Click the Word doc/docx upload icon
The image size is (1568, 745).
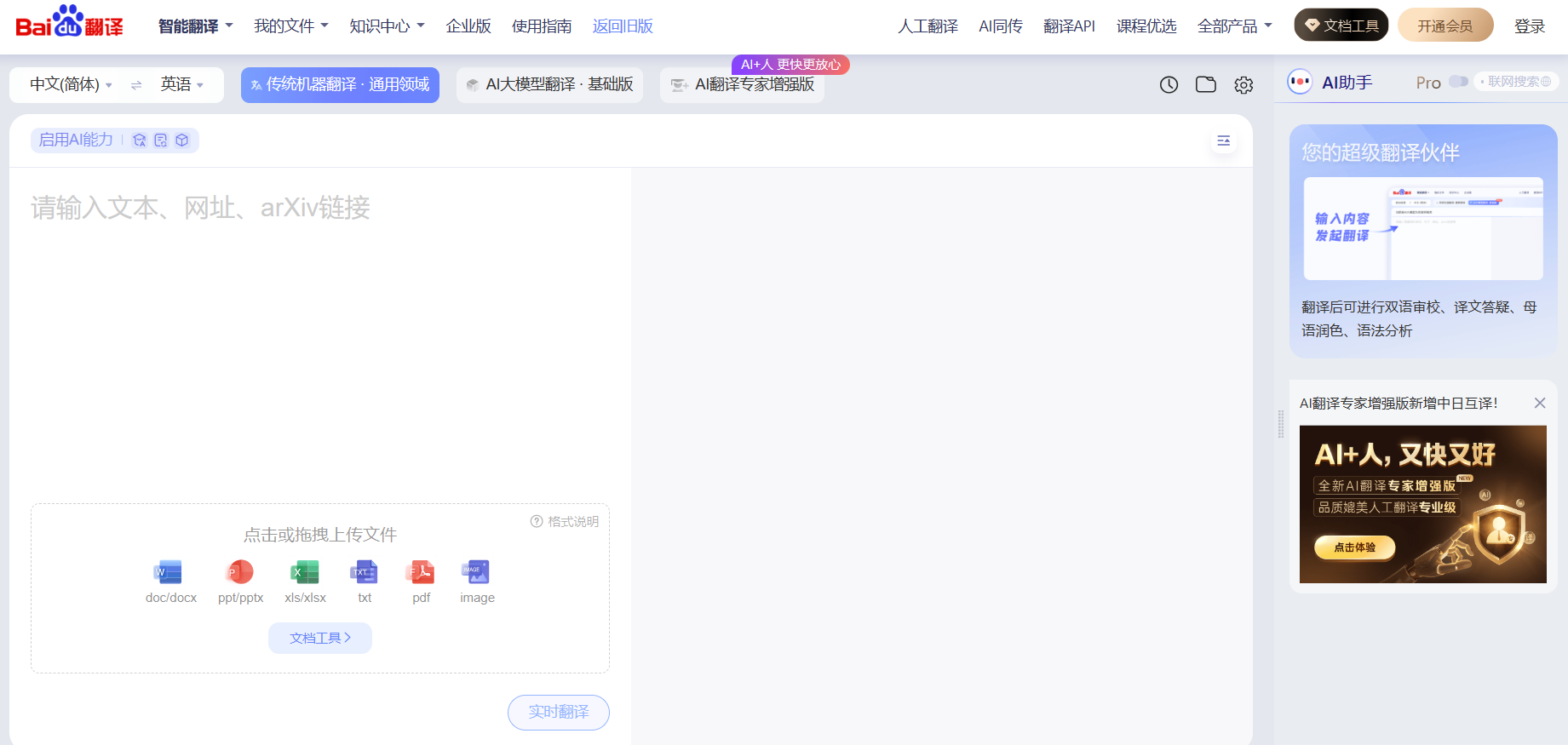coord(169,572)
